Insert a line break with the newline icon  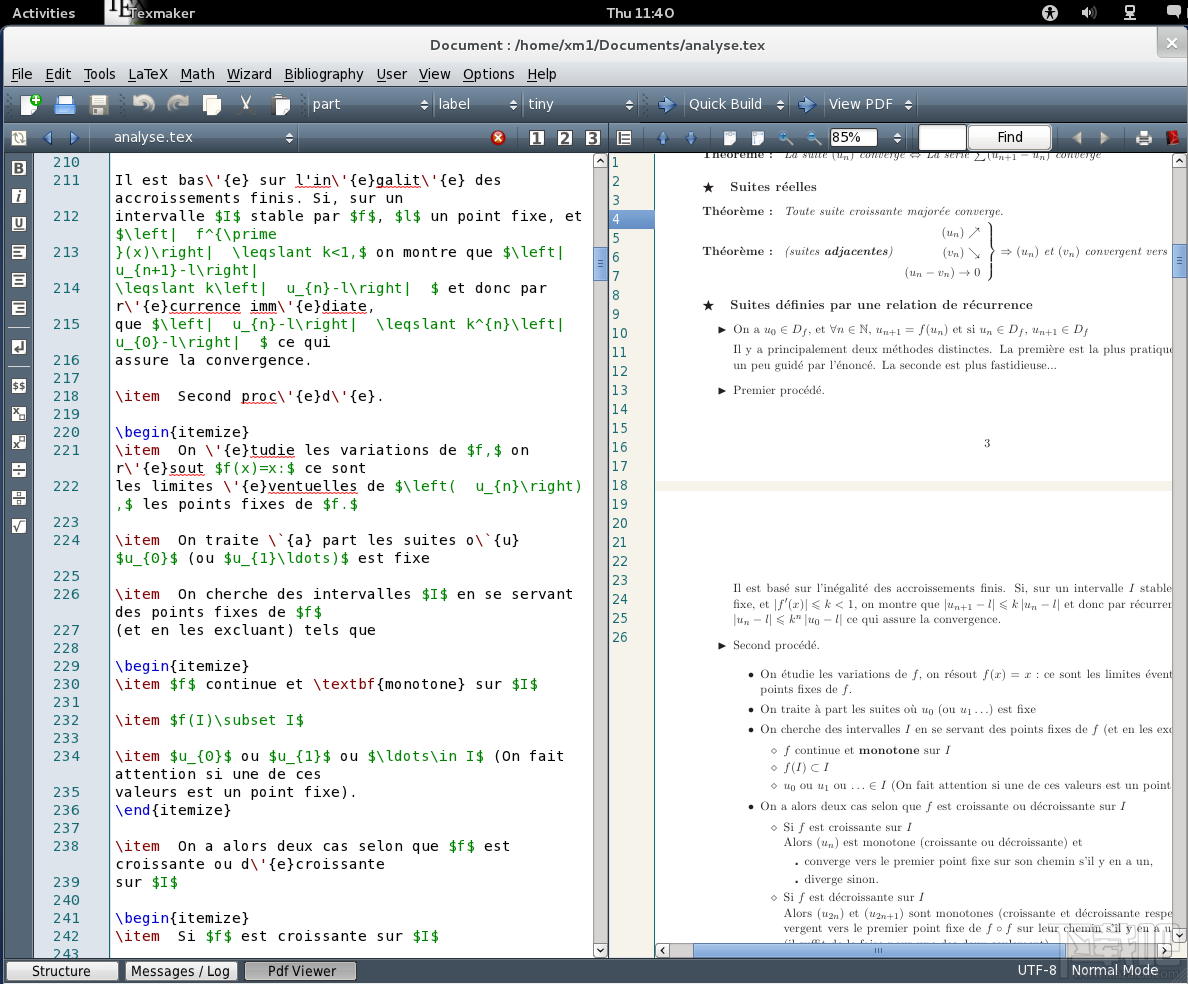click(x=18, y=347)
